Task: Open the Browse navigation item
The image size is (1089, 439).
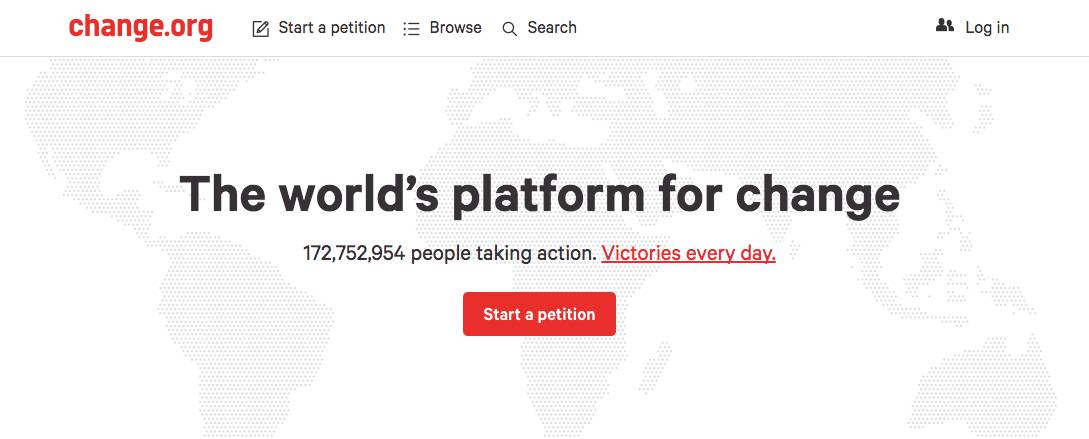Action: click(x=456, y=28)
